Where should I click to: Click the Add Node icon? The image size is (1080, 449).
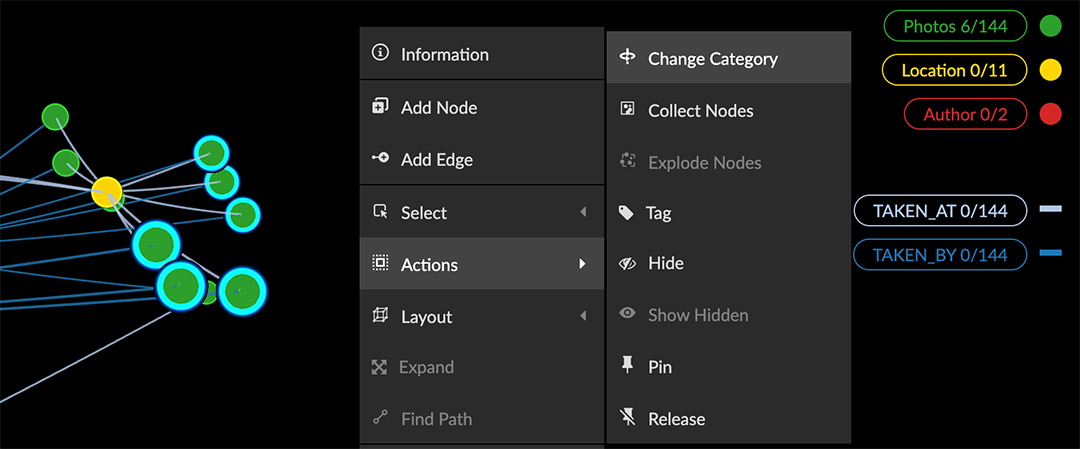click(380, 107)
